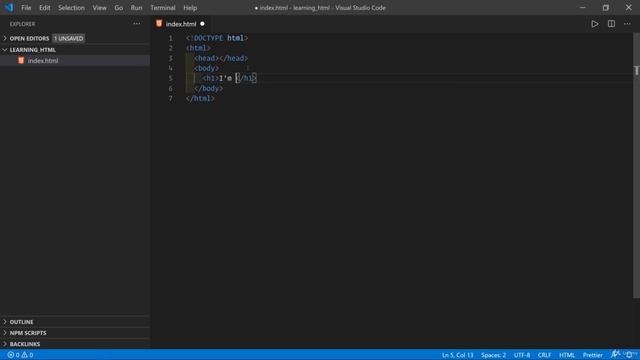Click the DOCTYPE html line
Screen dimensions: 640x360
coord(217,38)
